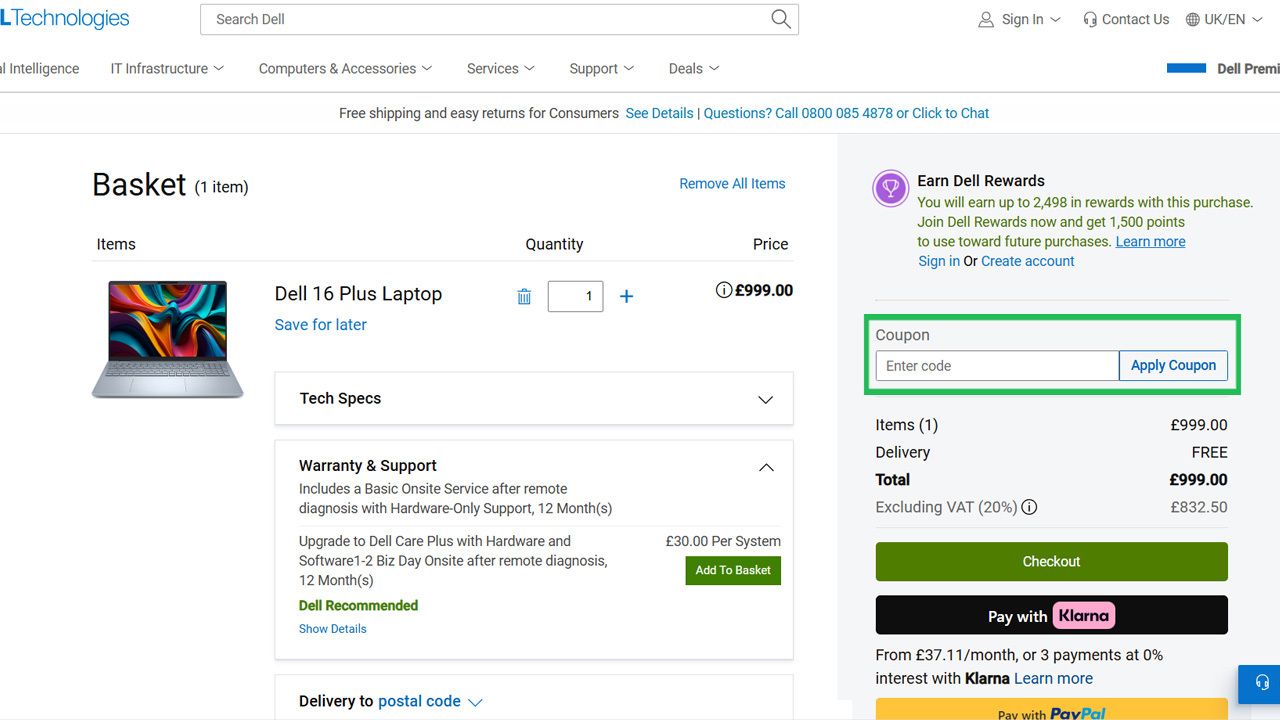Screen dimensions: 1280x720
Task: Click the Apply Coupon button
Action: point(1173,365)
